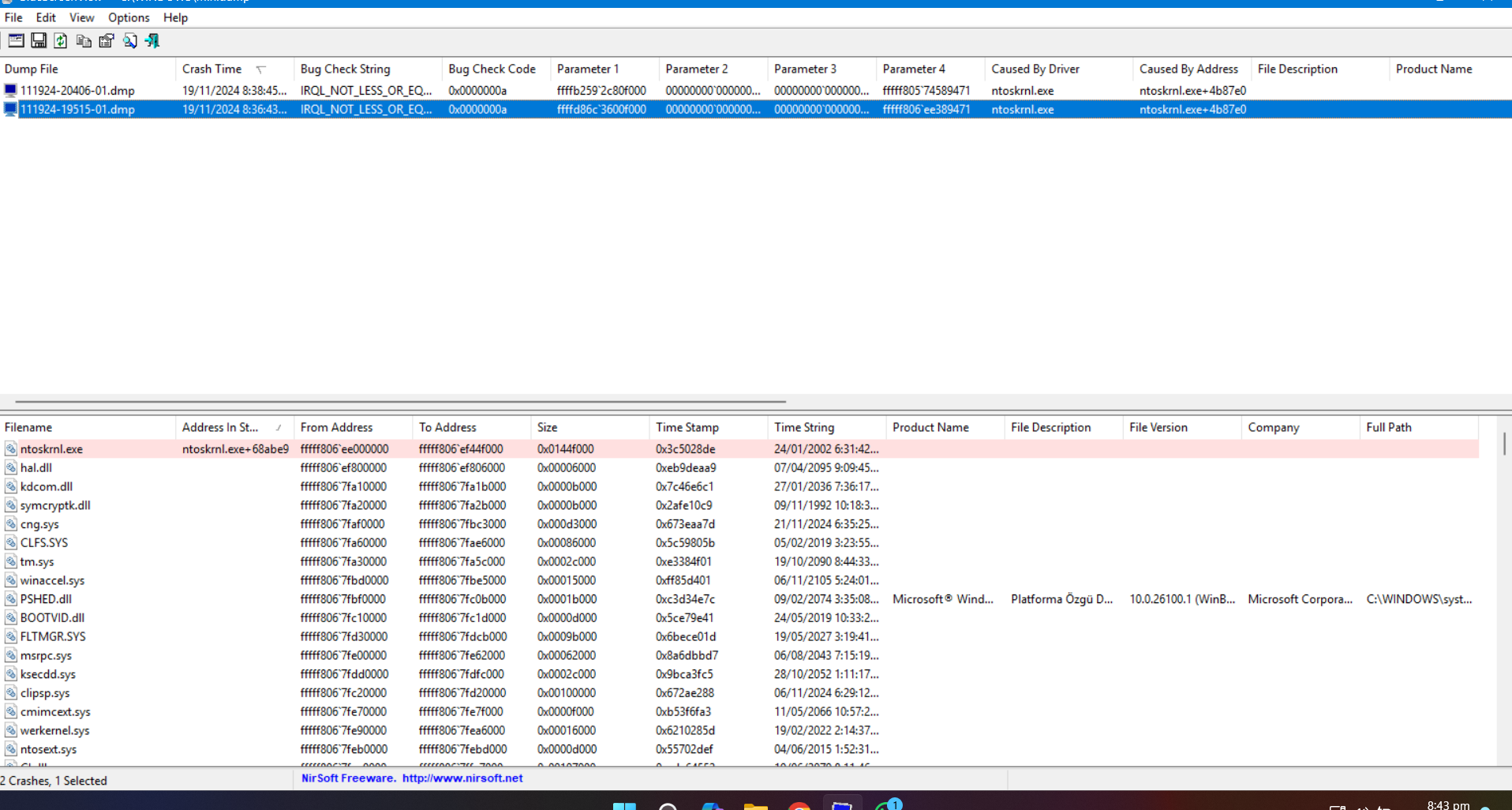Open the File menu

tap(13, 17)
